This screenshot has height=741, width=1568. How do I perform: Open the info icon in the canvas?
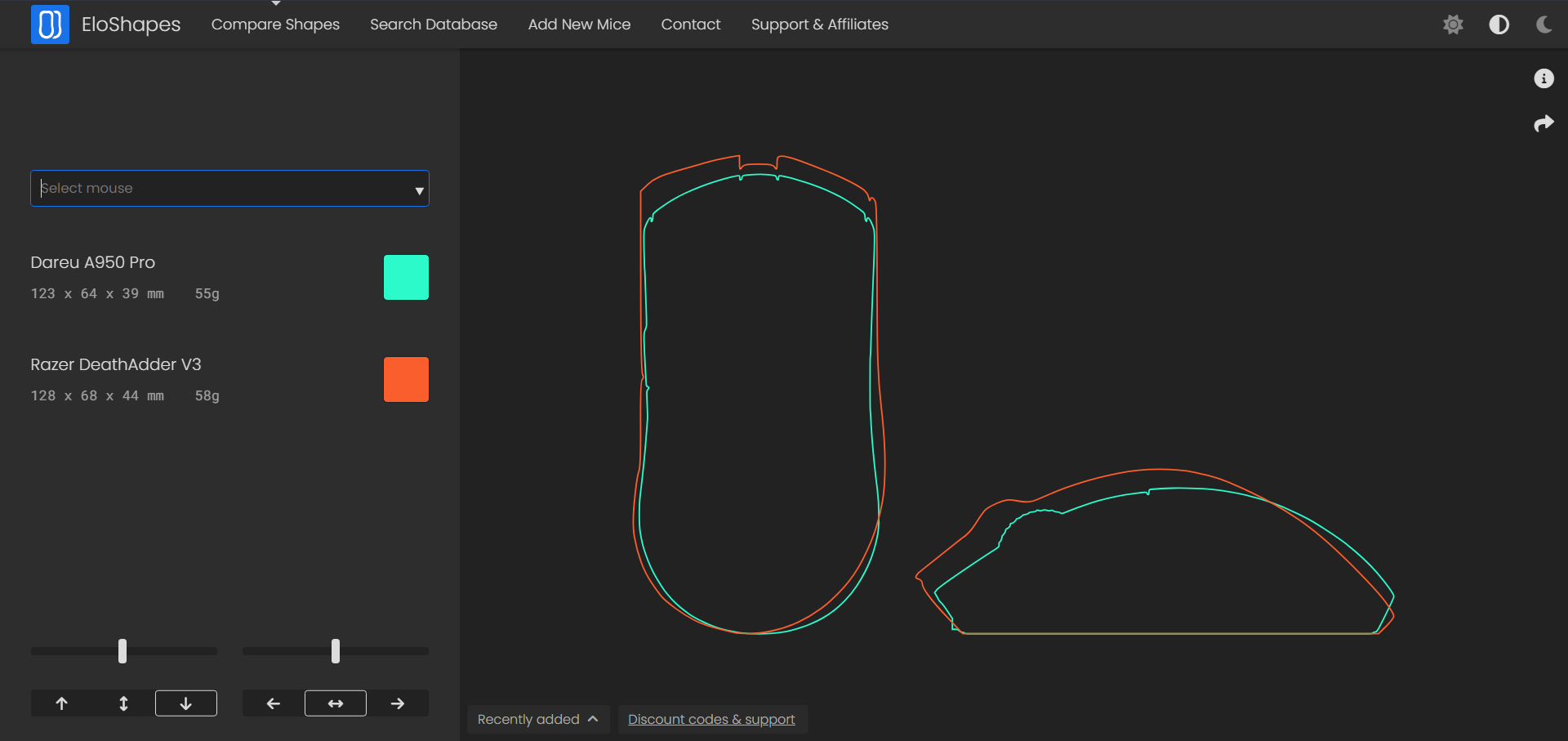[1543, 78]
